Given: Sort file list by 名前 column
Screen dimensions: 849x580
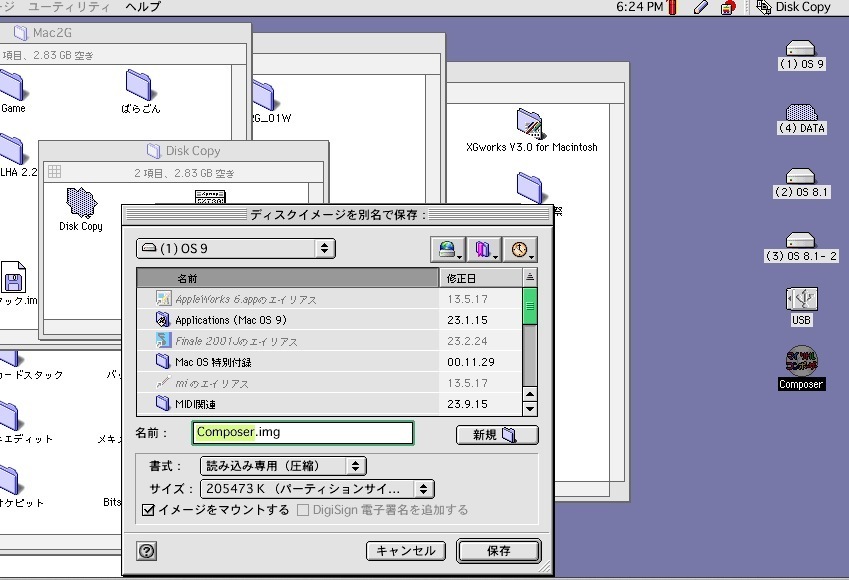Looking at the screenshot, I should [288, 278].
